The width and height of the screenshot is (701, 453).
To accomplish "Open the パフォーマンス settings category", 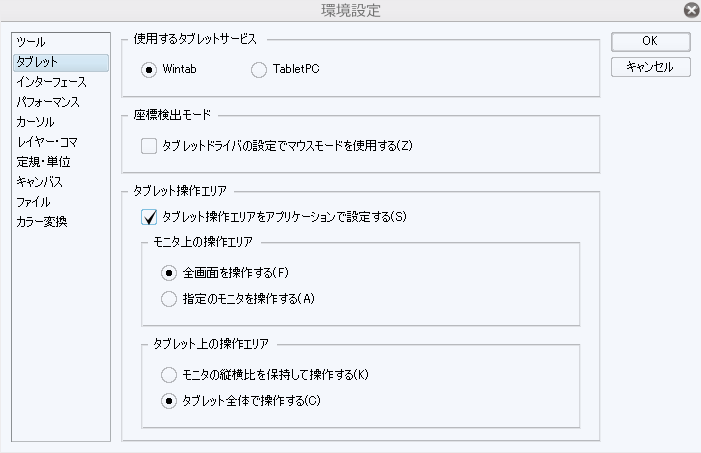I will pyautogui.click(x=48, y=102).
